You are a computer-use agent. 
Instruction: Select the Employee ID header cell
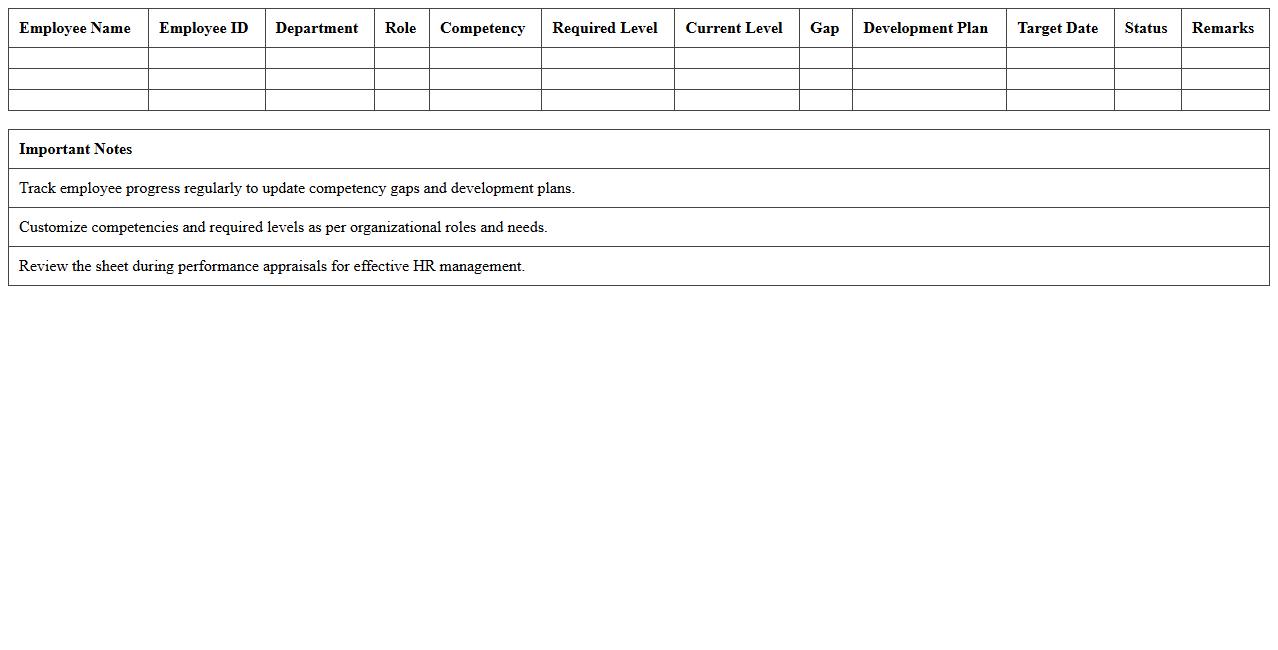203,28
